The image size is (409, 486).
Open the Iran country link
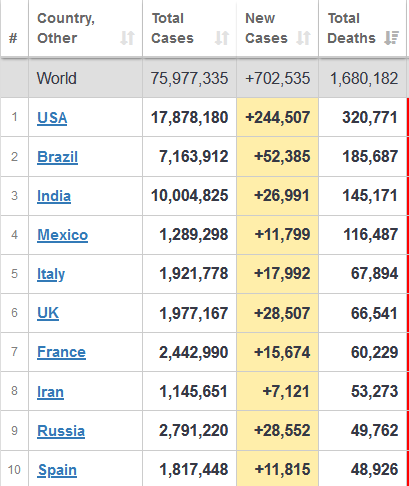50,392
